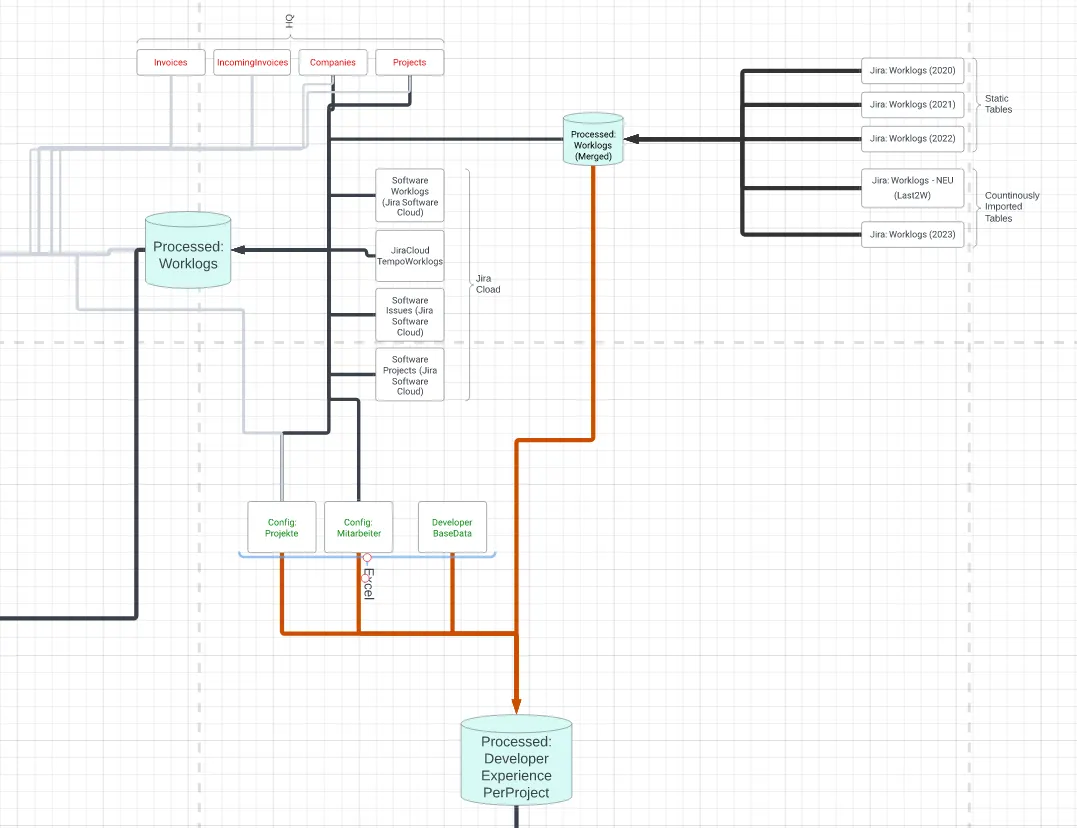Viewport: 1077px width, 828px height.
Task: Click the rotated 'QH' label above tables
Action: 289,21
